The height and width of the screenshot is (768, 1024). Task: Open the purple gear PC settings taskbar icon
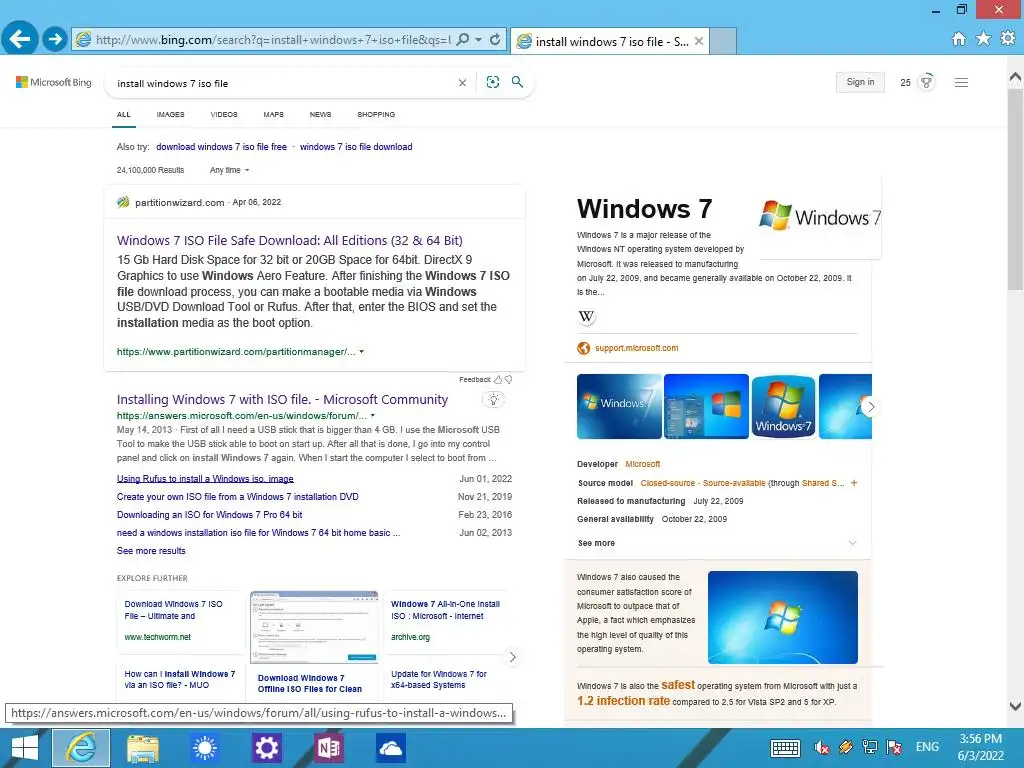tap(266, 748)
